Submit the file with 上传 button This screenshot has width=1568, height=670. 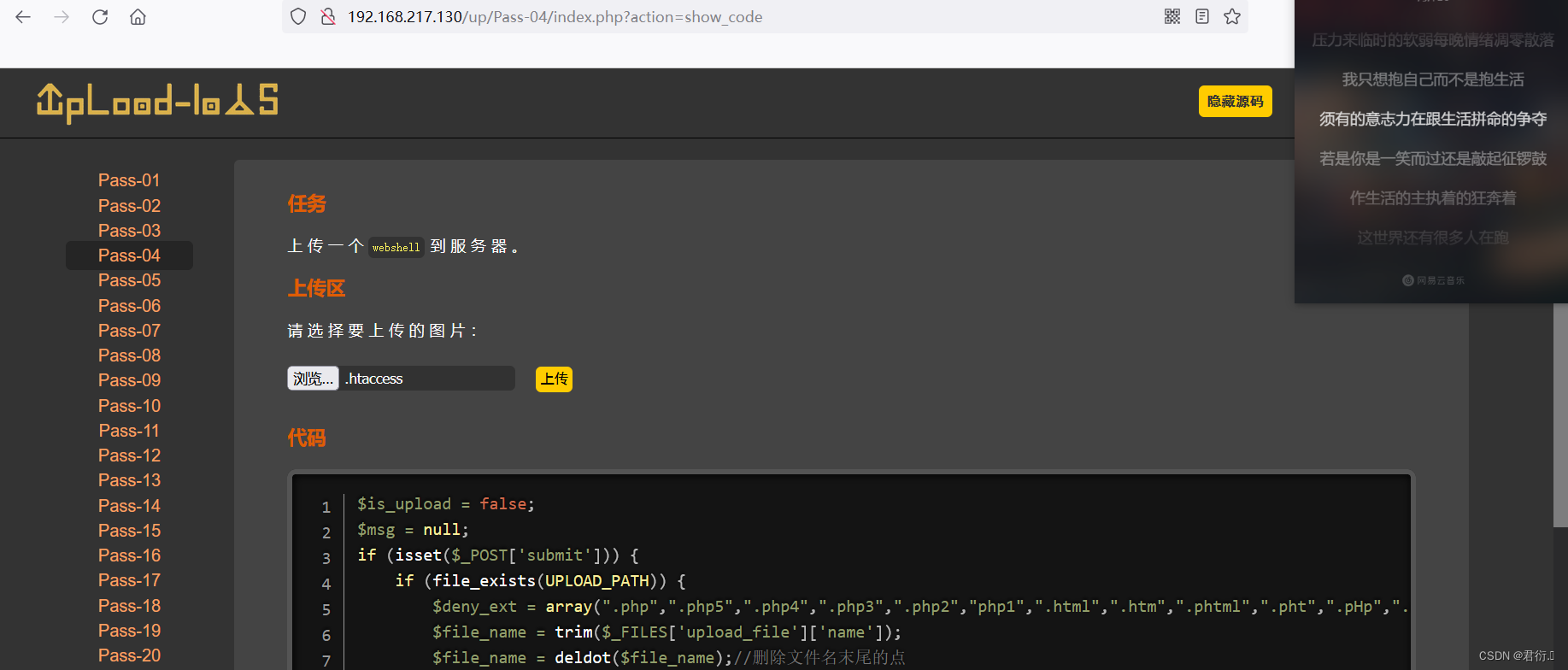tap(554, 379)
